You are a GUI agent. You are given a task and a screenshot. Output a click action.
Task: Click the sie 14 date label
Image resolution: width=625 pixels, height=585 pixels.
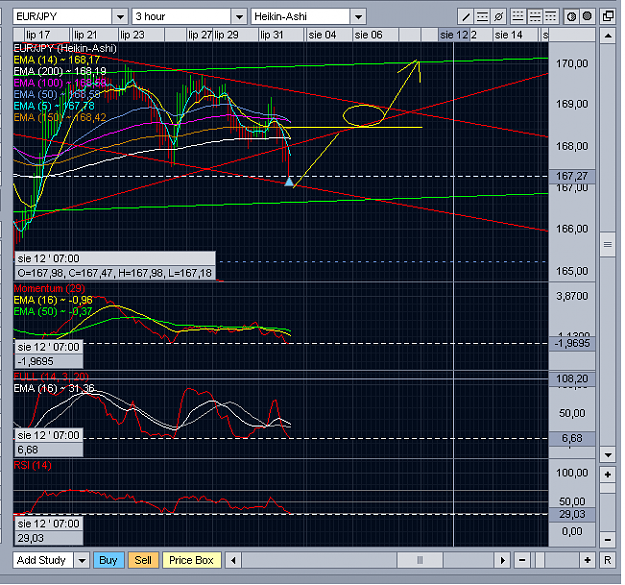[509, 35]
